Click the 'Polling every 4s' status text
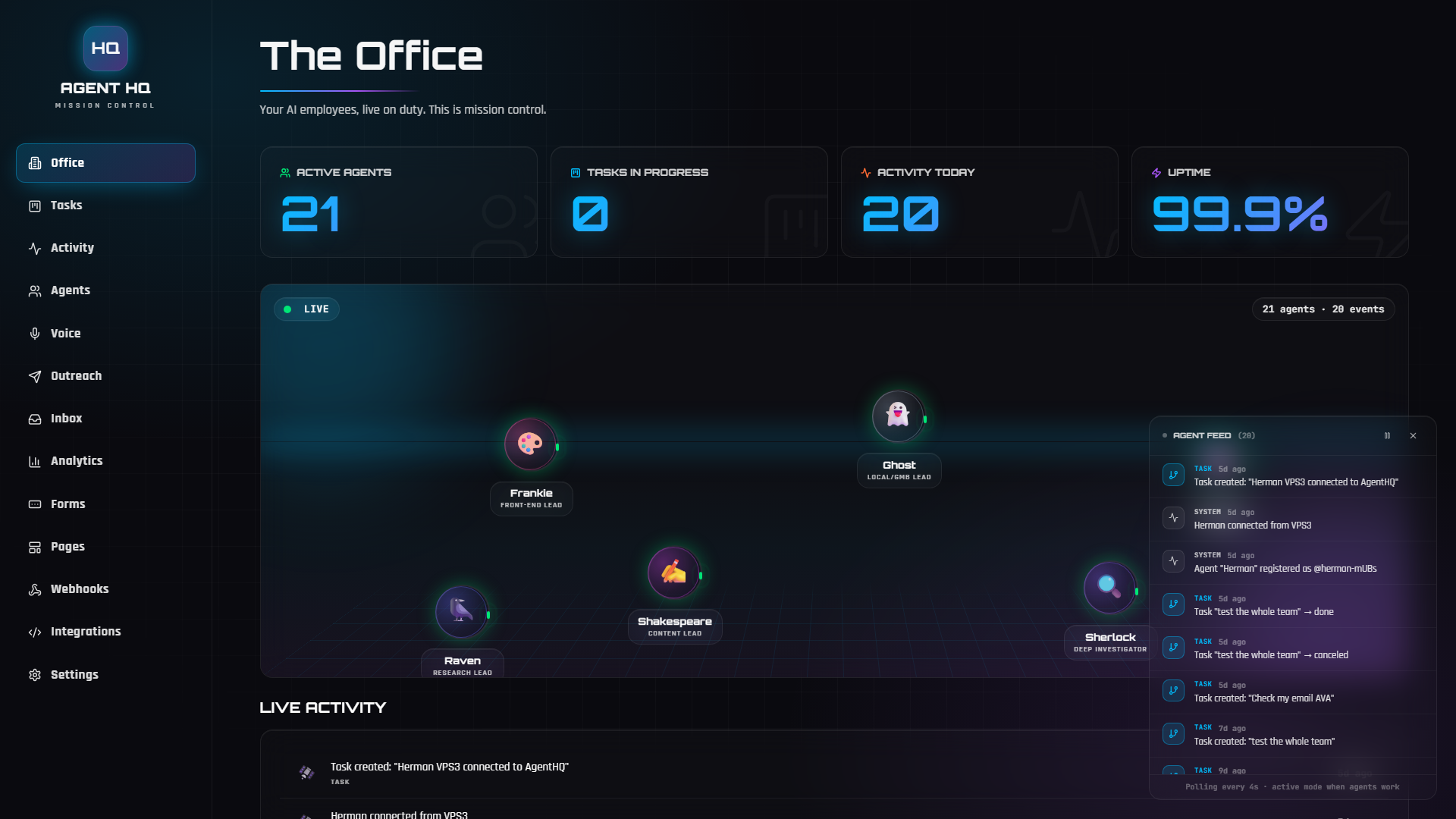This screenshot has width=1456, height=819. point(1292,787)
